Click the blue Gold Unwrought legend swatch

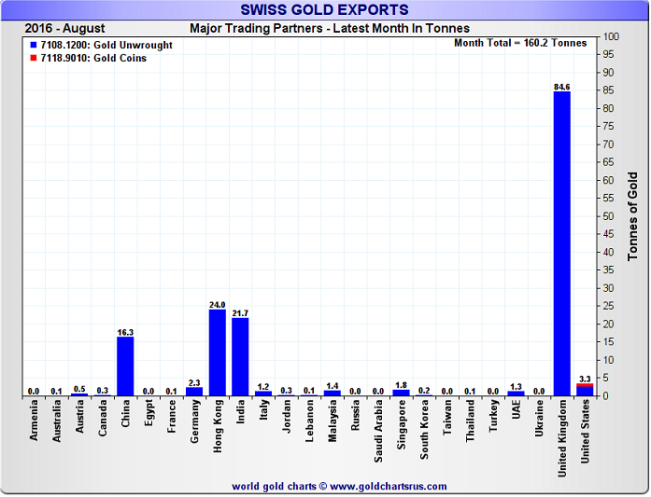click(x=34, y=45)
